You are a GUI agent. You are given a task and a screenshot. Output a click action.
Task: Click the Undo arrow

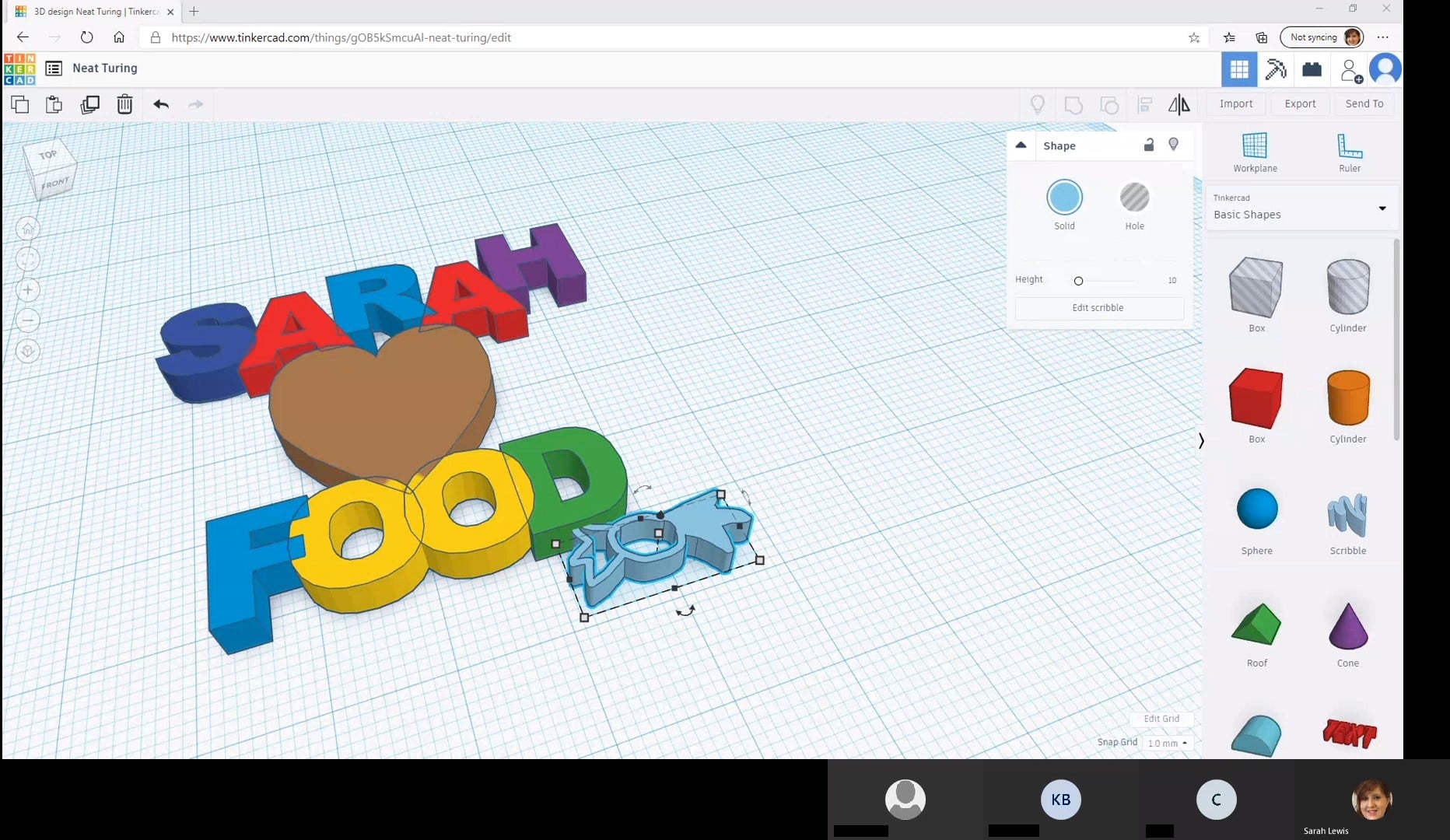point(161,104)
